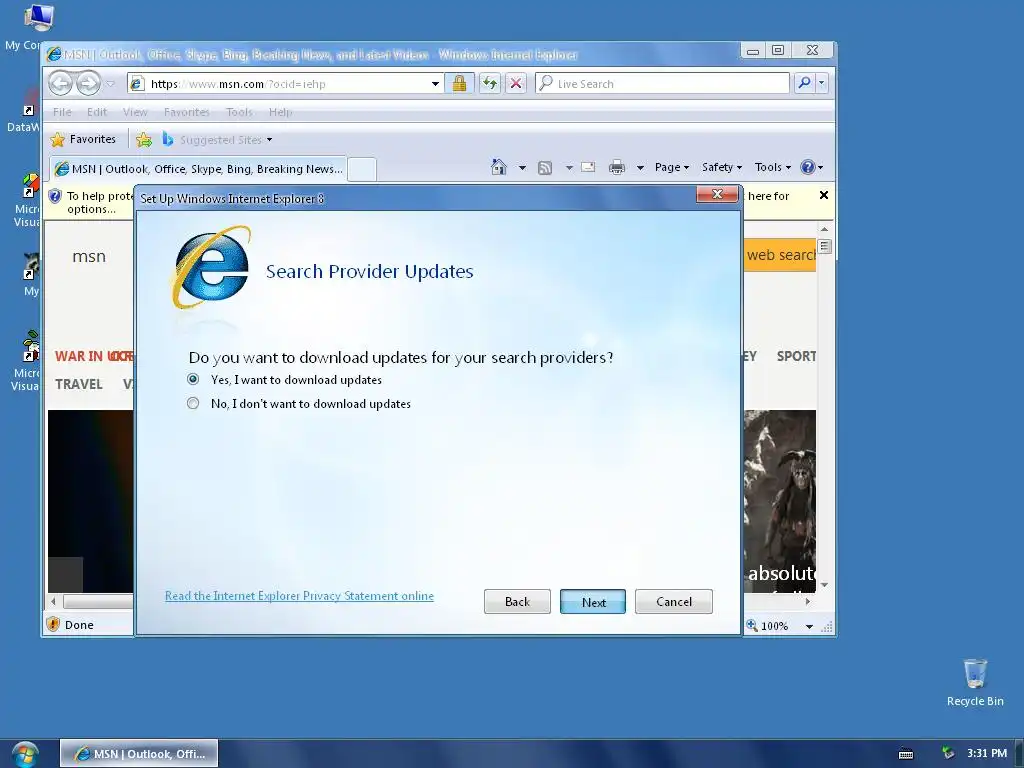Click the security lock icon
Viewport: 1024px width, 768px height.
tap(460, 83)
